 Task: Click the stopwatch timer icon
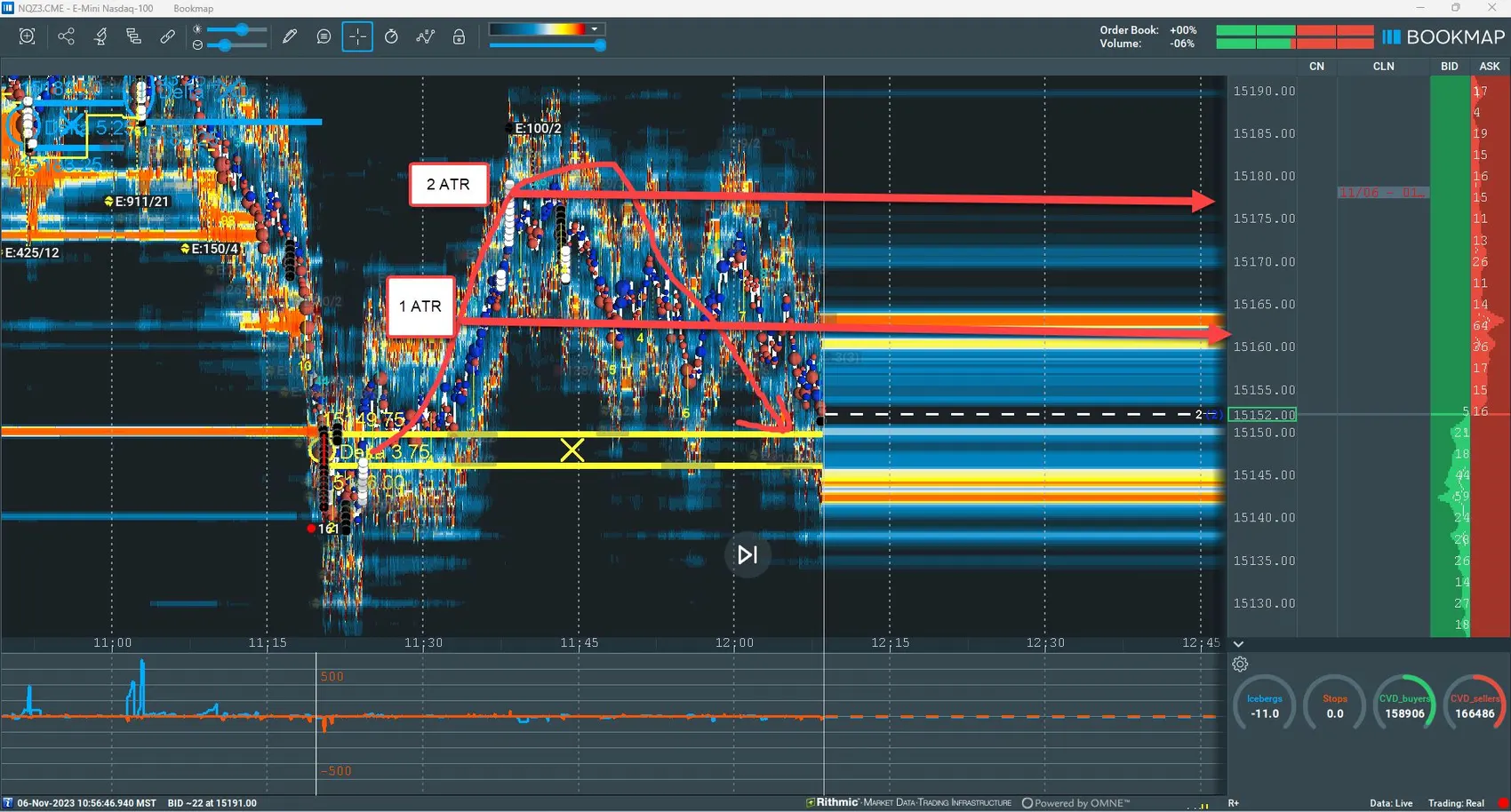click(391, 36)
